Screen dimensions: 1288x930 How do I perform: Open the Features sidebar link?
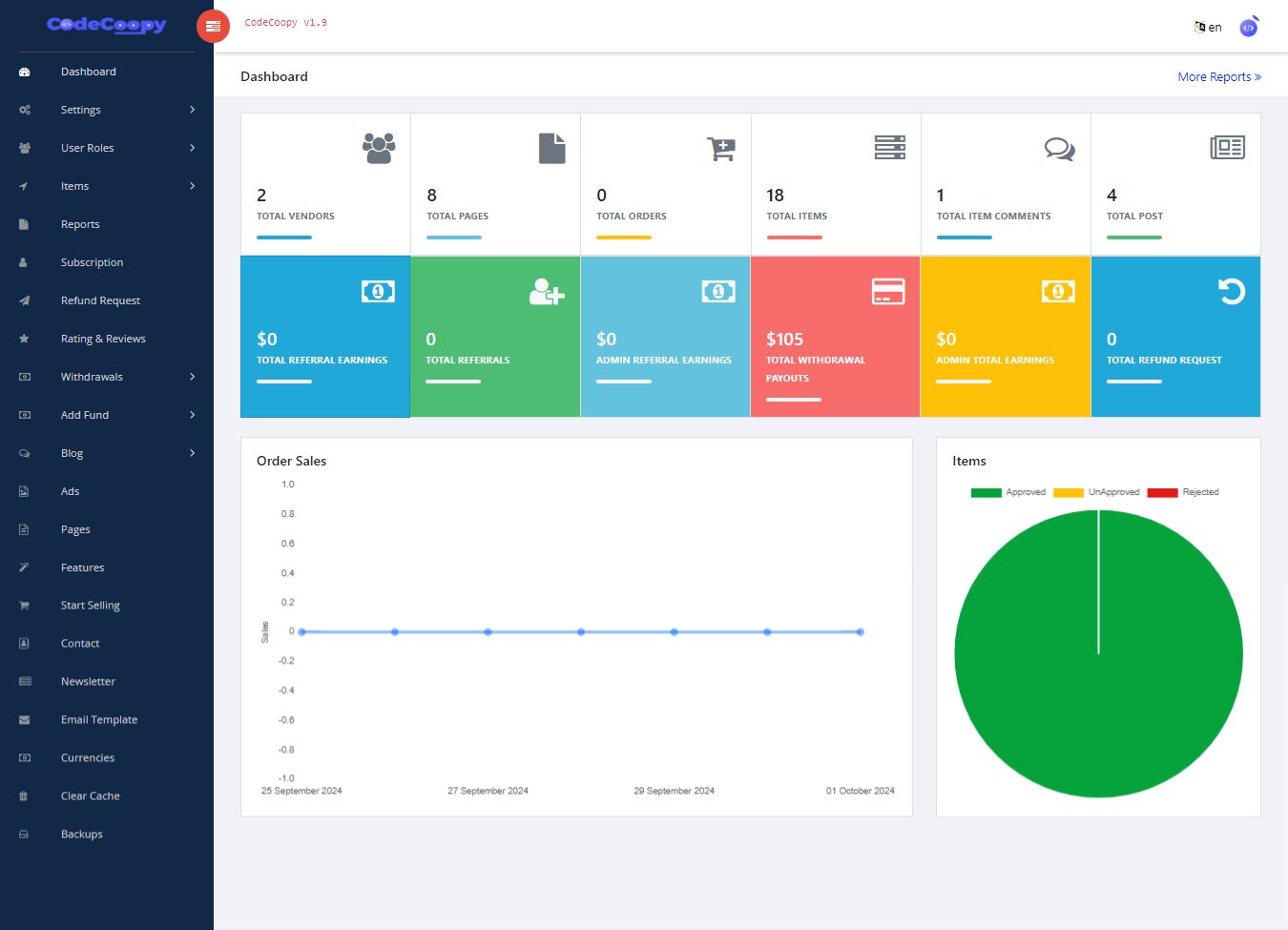(107, 568)
